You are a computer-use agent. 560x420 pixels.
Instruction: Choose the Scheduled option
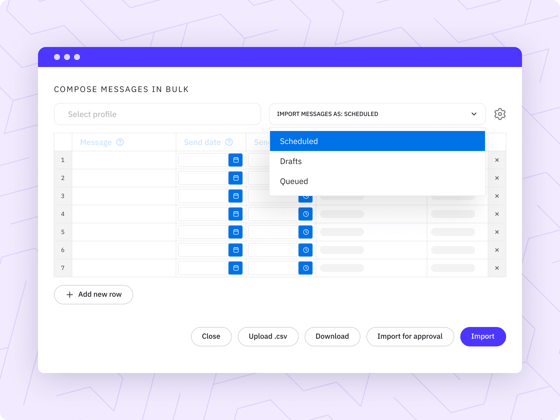coord(377,141)
